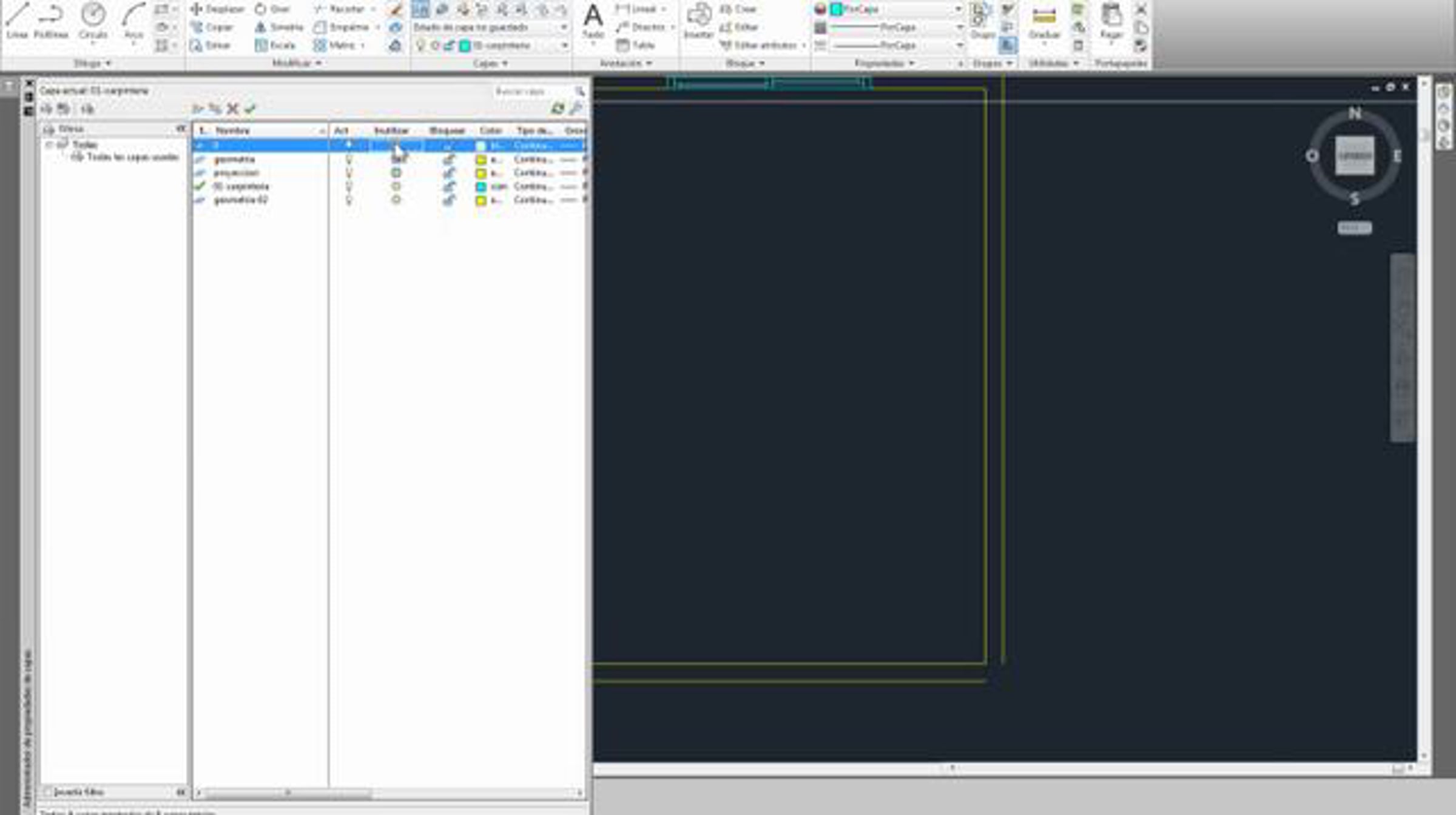The height and width of the screenshot is (815, 1456).
Task: Click the Desplazar (move) tool
Action: 216,9
